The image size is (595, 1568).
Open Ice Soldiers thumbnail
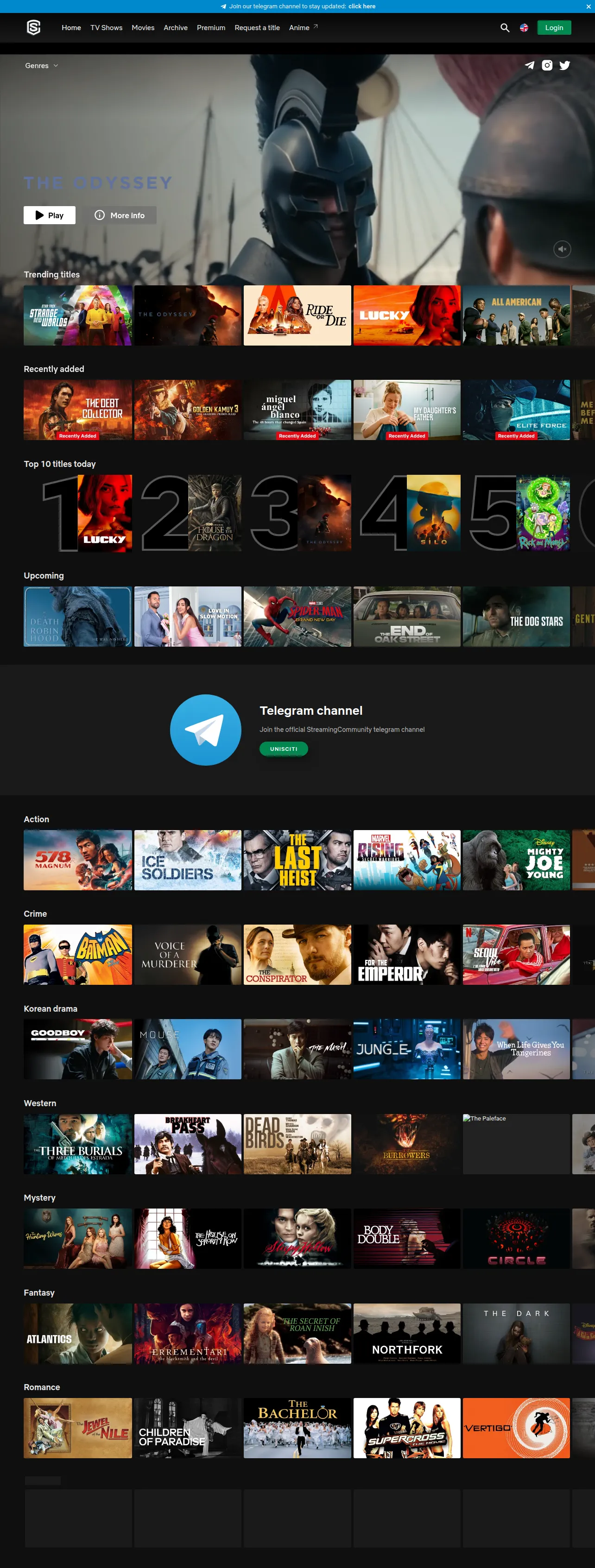[x=188, y=860]
